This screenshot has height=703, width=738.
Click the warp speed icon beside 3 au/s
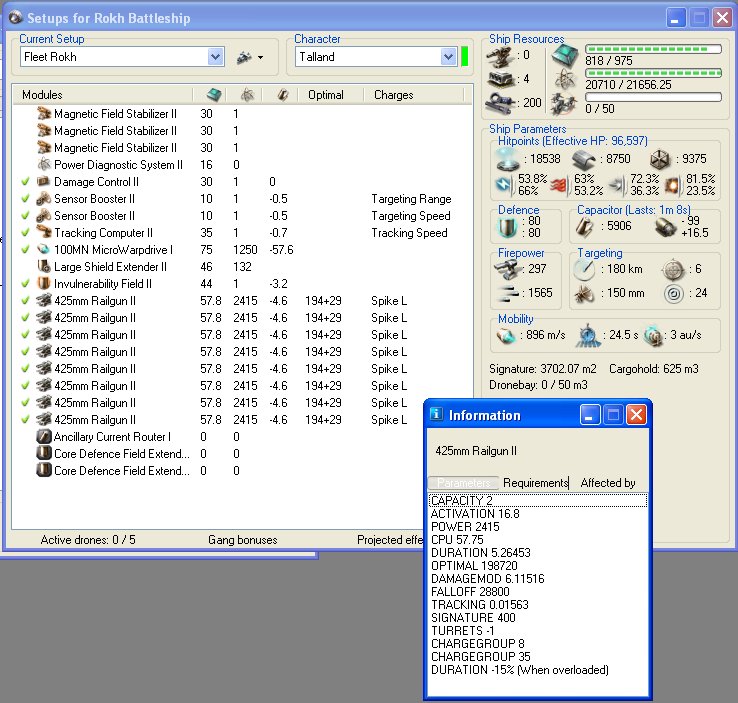[653, 336]
